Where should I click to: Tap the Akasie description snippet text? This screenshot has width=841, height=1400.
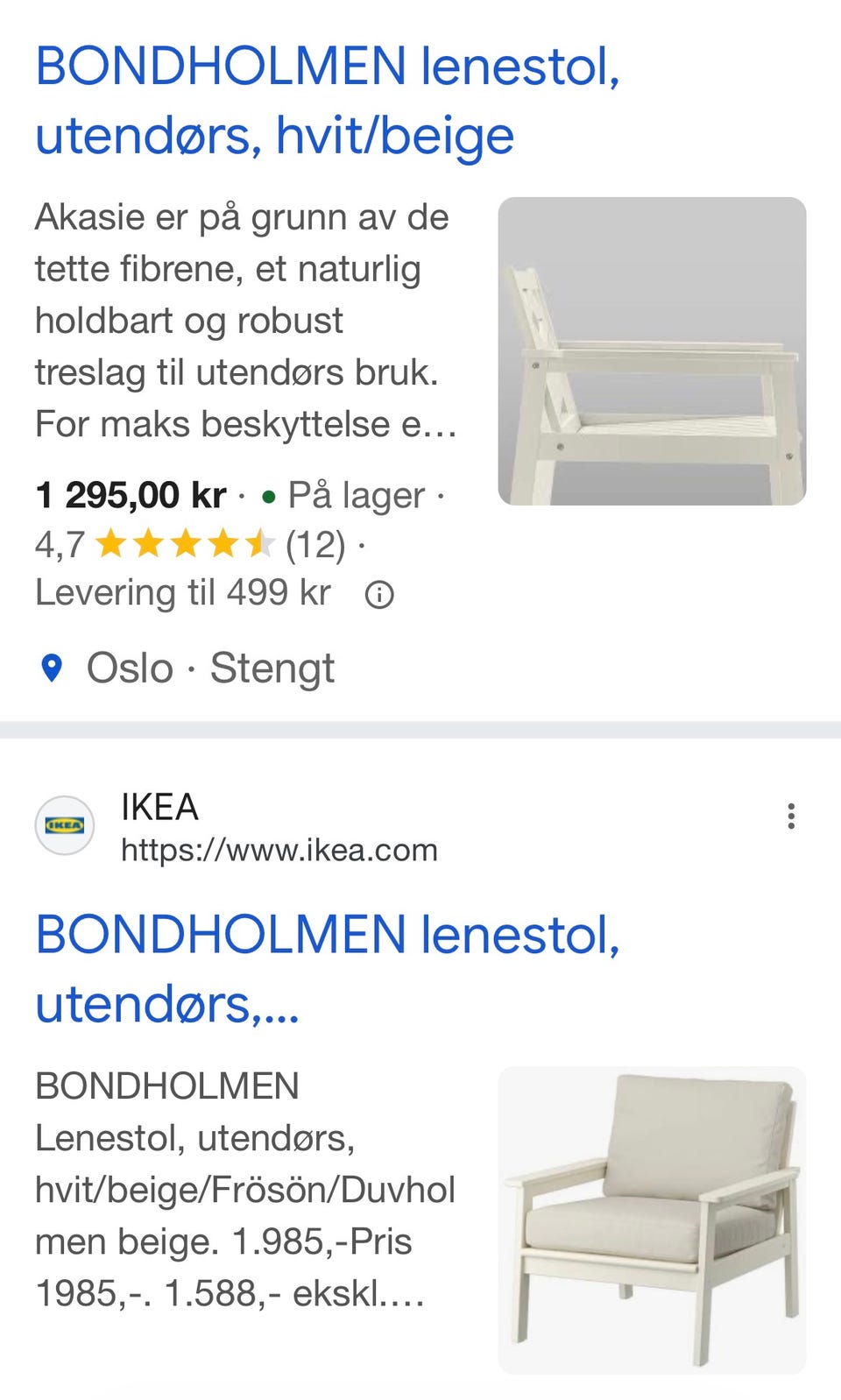tap(245, 321)
